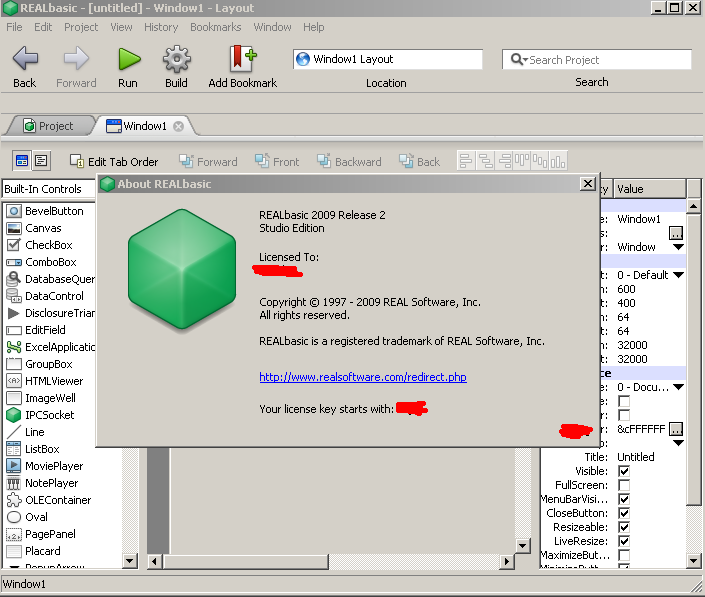Open the realsoftware.com redirect link
The height and width of the screenshot is (597, 705).
click(x=363, y=377)
